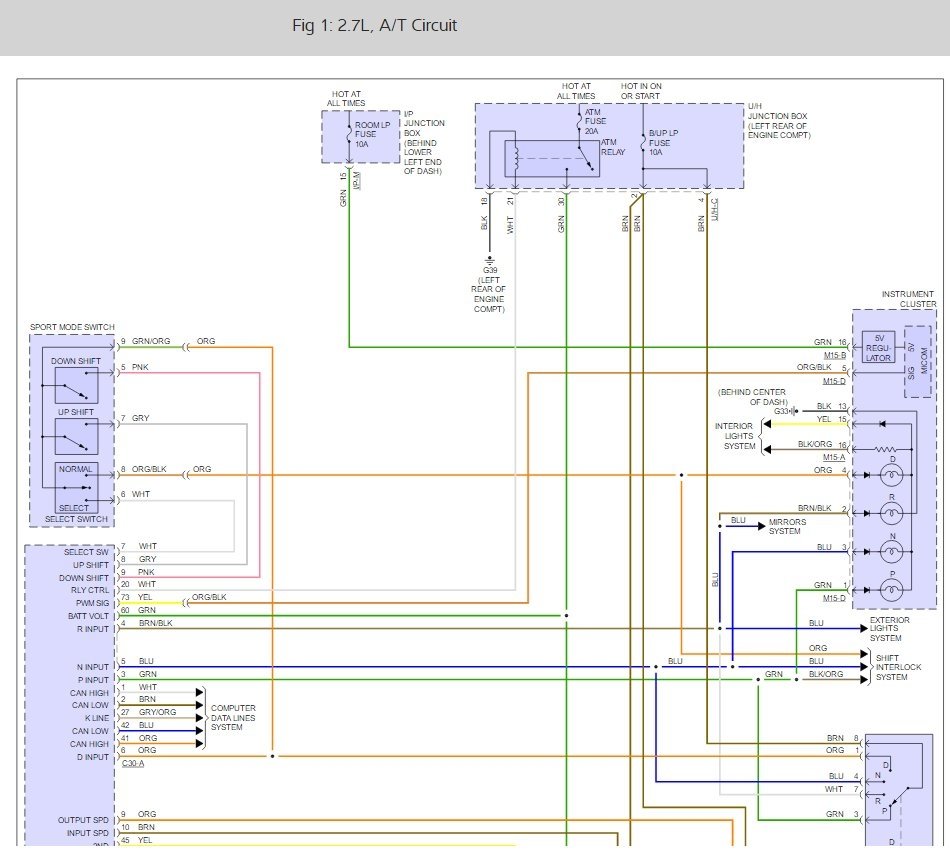Screen dimensions: 950x860
Task: Click the G39 ground symbol
Action: pos(490,261)
